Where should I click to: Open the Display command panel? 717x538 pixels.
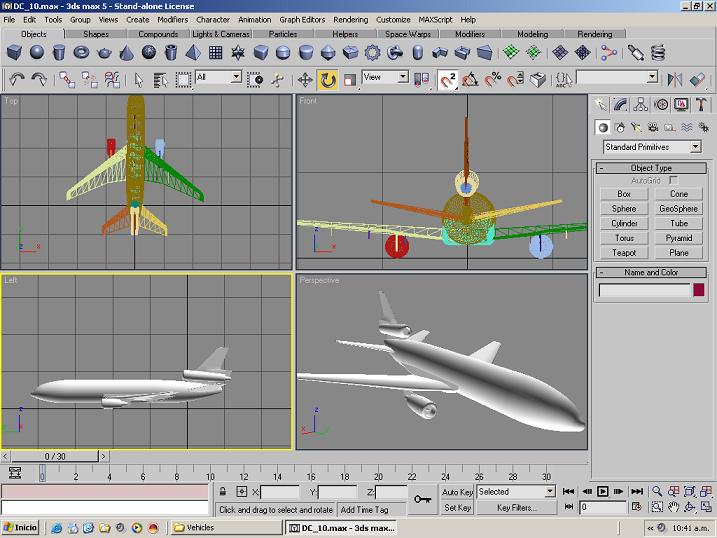[x=682, y=104]
